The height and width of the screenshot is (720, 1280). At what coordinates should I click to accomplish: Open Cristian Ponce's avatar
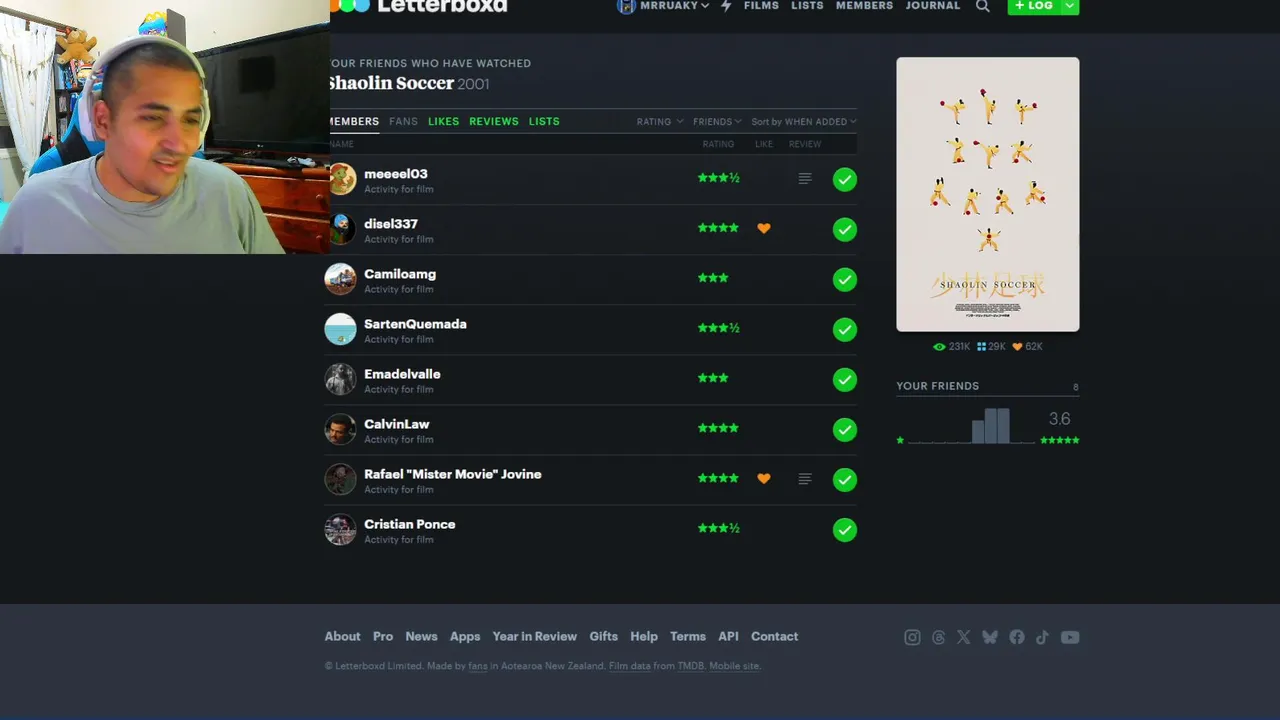coord(340,529)
